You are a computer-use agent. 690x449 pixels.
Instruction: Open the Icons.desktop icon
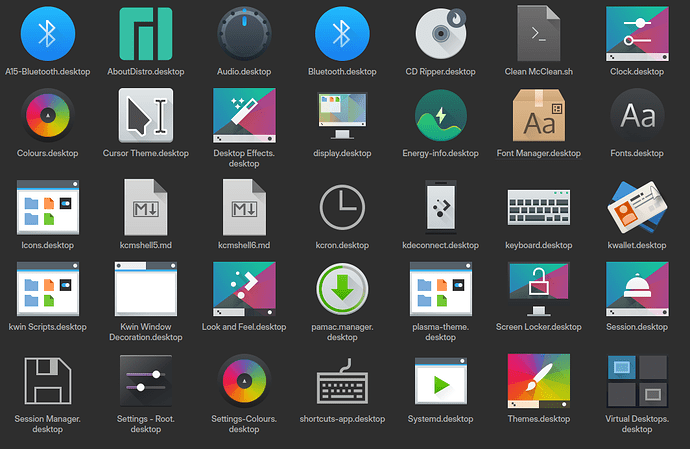48,207
